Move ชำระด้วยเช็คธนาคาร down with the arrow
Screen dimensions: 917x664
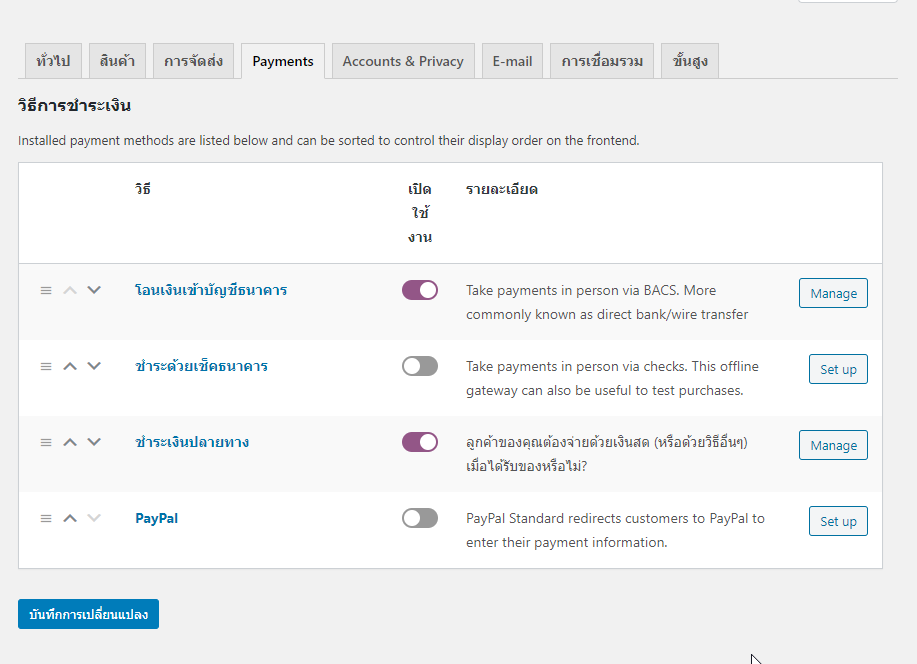(94, 366)
